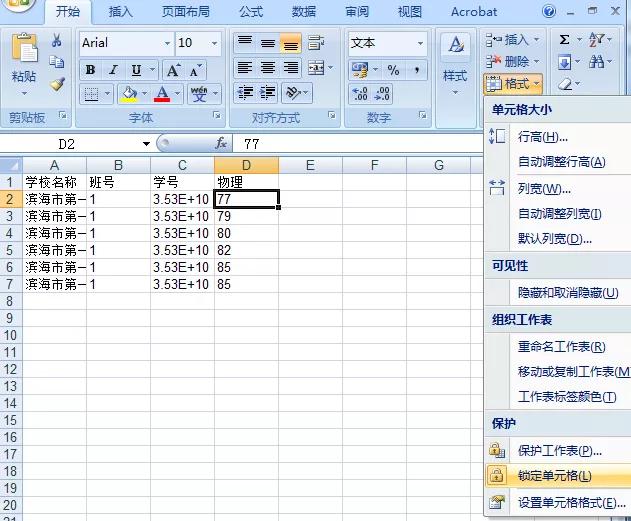This screenshot has height=521, width=631.
Task: Choose 自动调整列宽(I) menu item
Action: pyautogui.click(x=559, y=214)
